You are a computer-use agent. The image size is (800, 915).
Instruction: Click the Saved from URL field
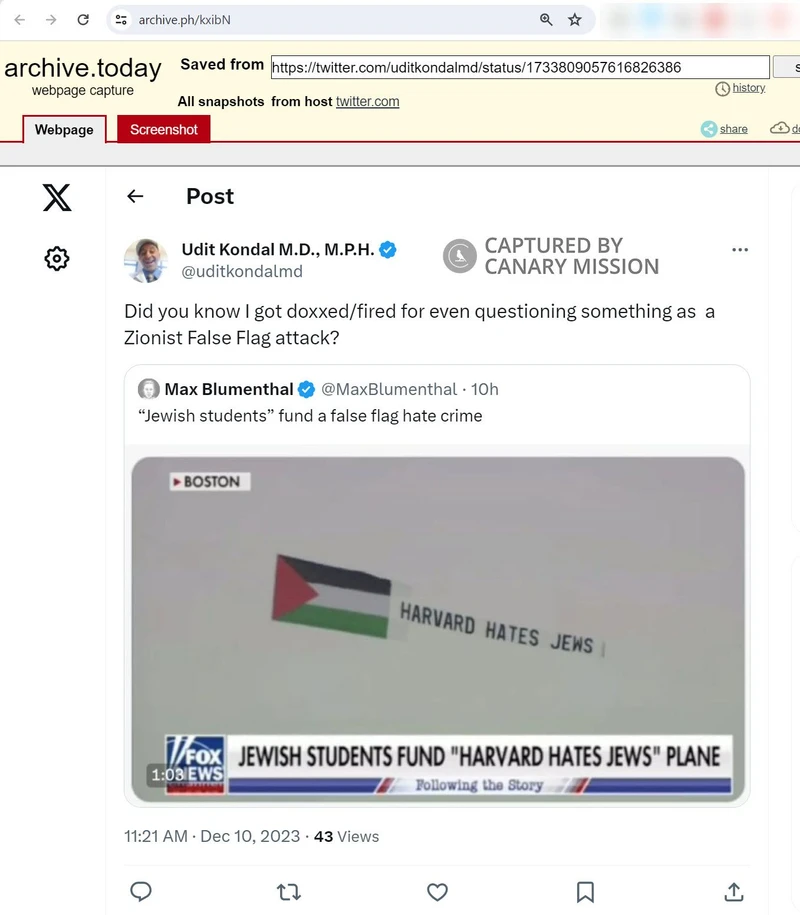point(520,67)
